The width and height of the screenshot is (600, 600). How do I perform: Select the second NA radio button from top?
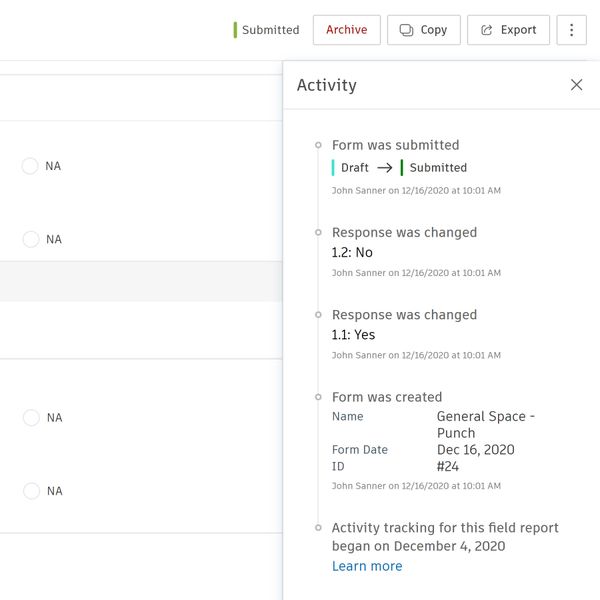[30, 240]
